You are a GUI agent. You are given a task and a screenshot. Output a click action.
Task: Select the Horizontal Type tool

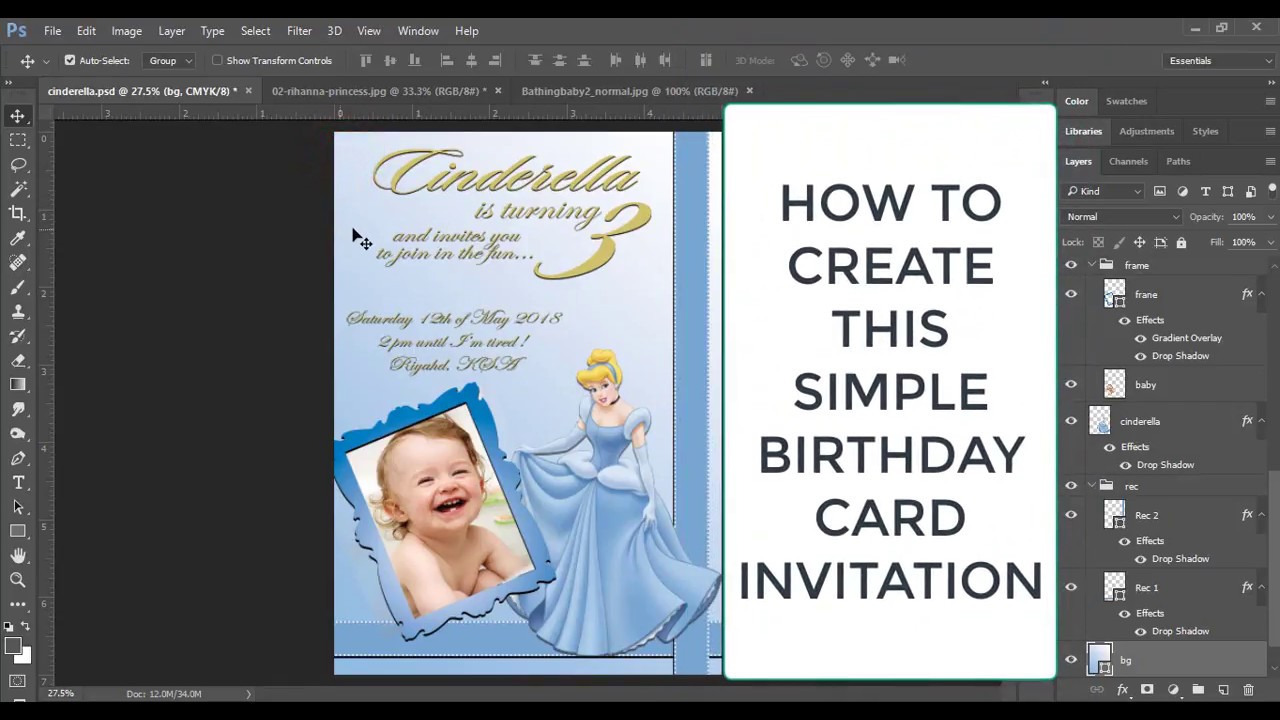click(18, 482)
